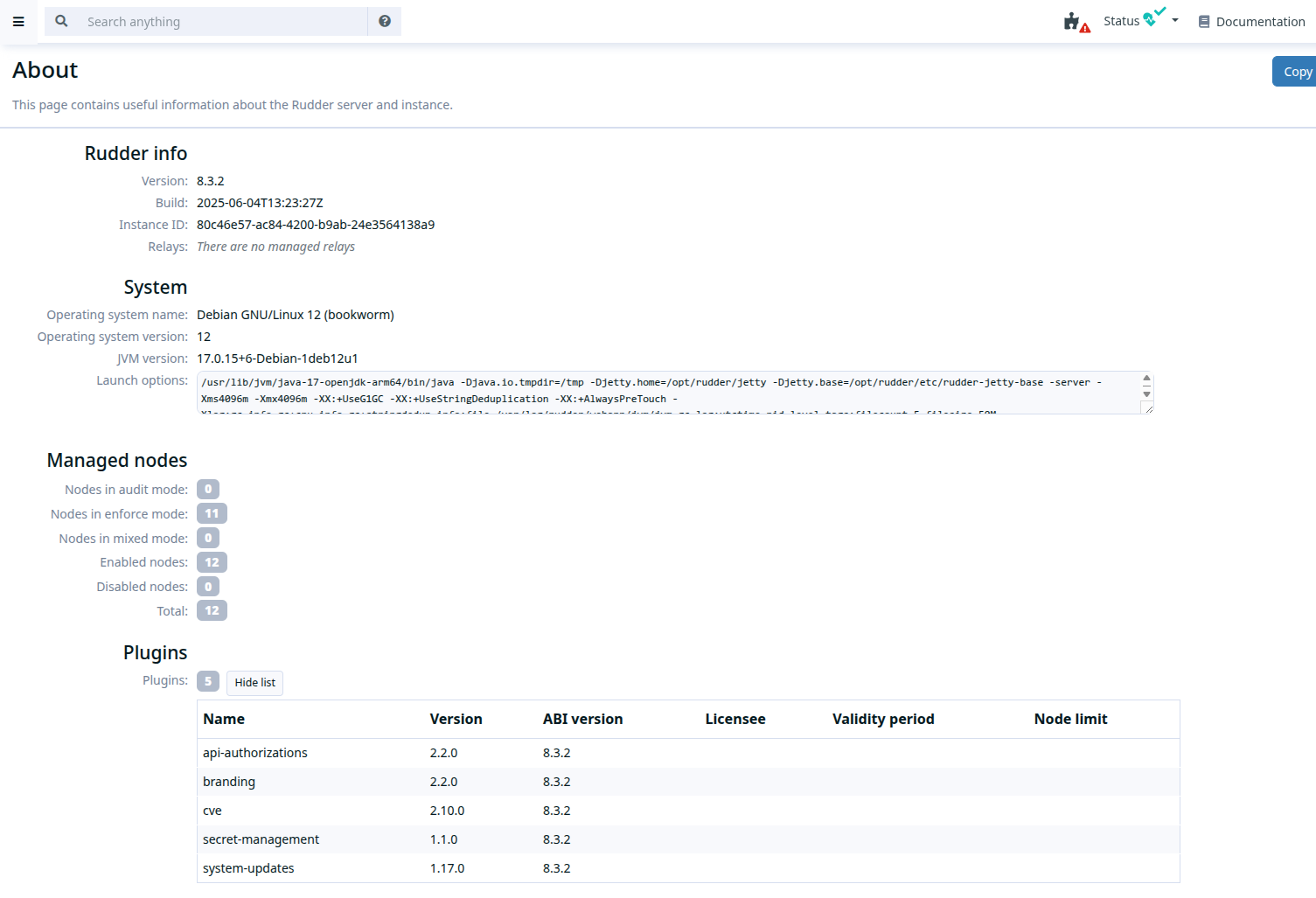This screenshot has width=1316, height=898.
Task: Select the build date 2025-06-04T13:23:27Z
Action: tap(260, 203)
